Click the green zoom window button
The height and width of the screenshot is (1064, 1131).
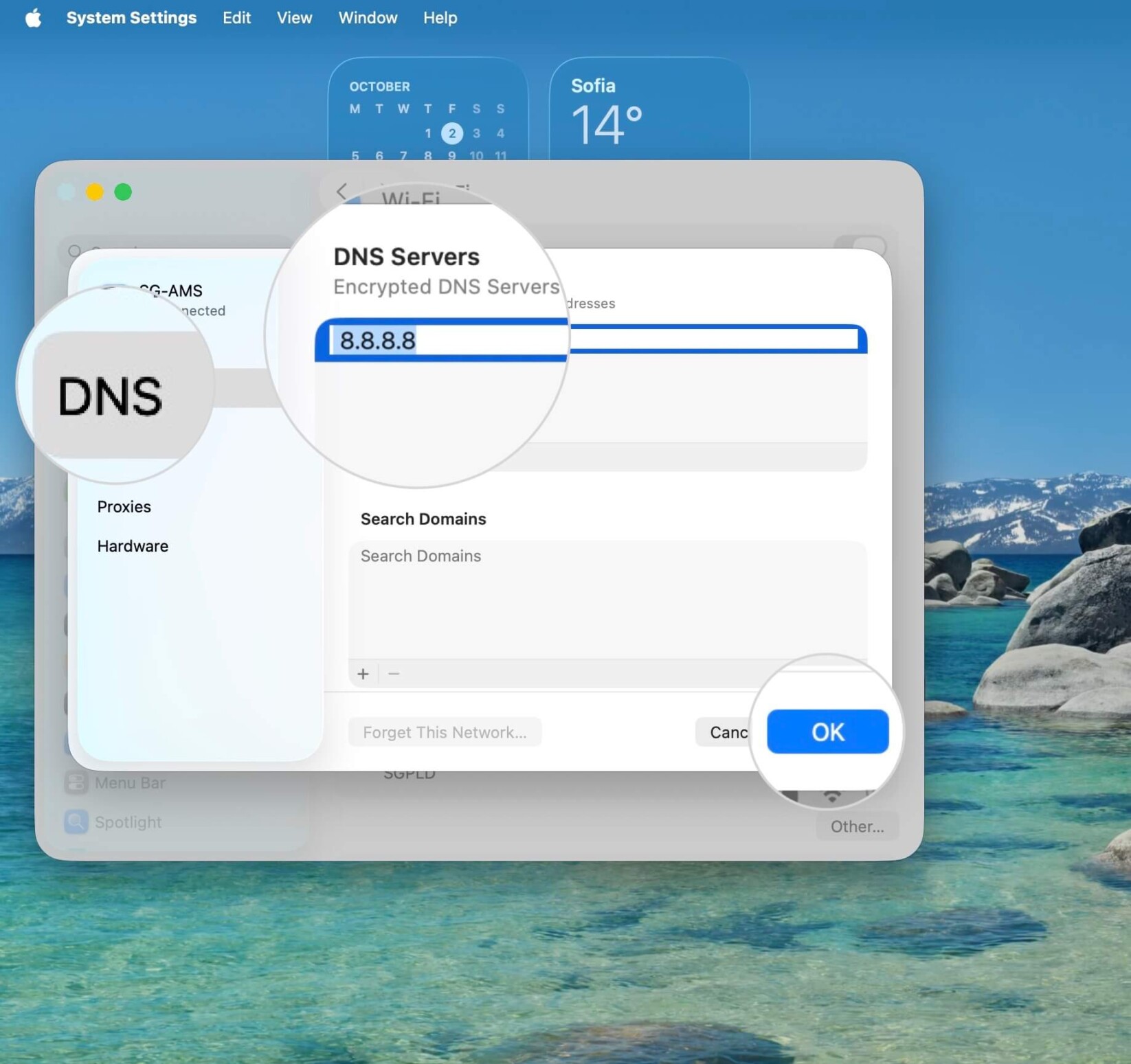point(123,192)
